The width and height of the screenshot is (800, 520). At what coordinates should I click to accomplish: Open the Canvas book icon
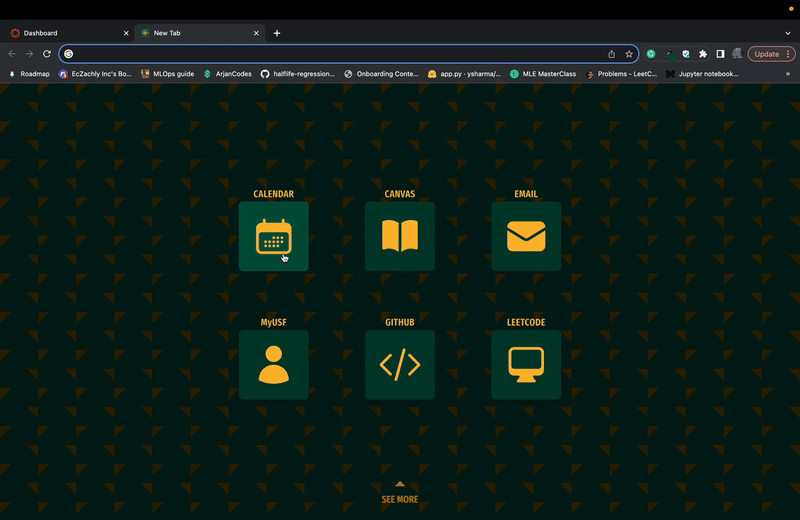(400, 236)
